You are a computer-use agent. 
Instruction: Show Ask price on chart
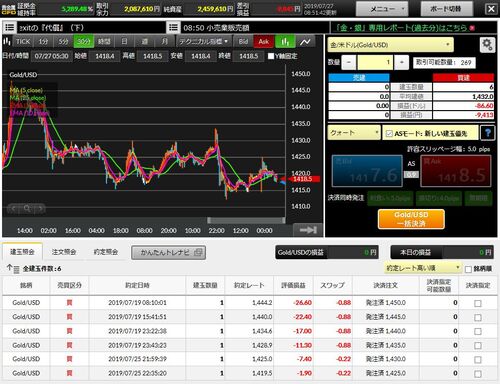point(264,42)
